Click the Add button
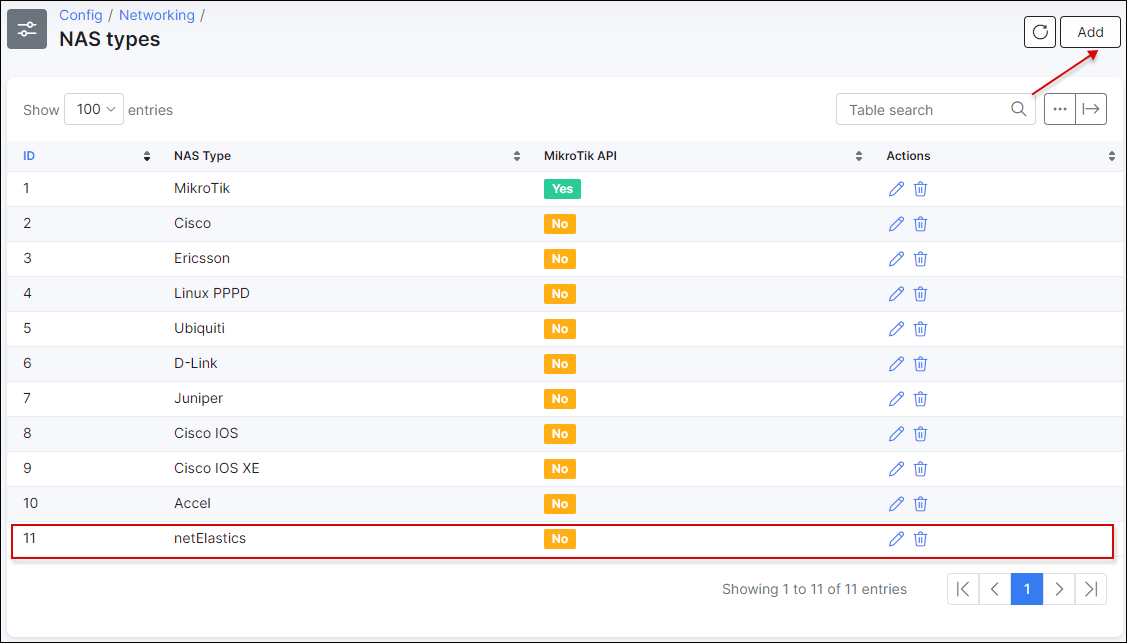The image size is (1127, 643). click(x=1090, y=32)
